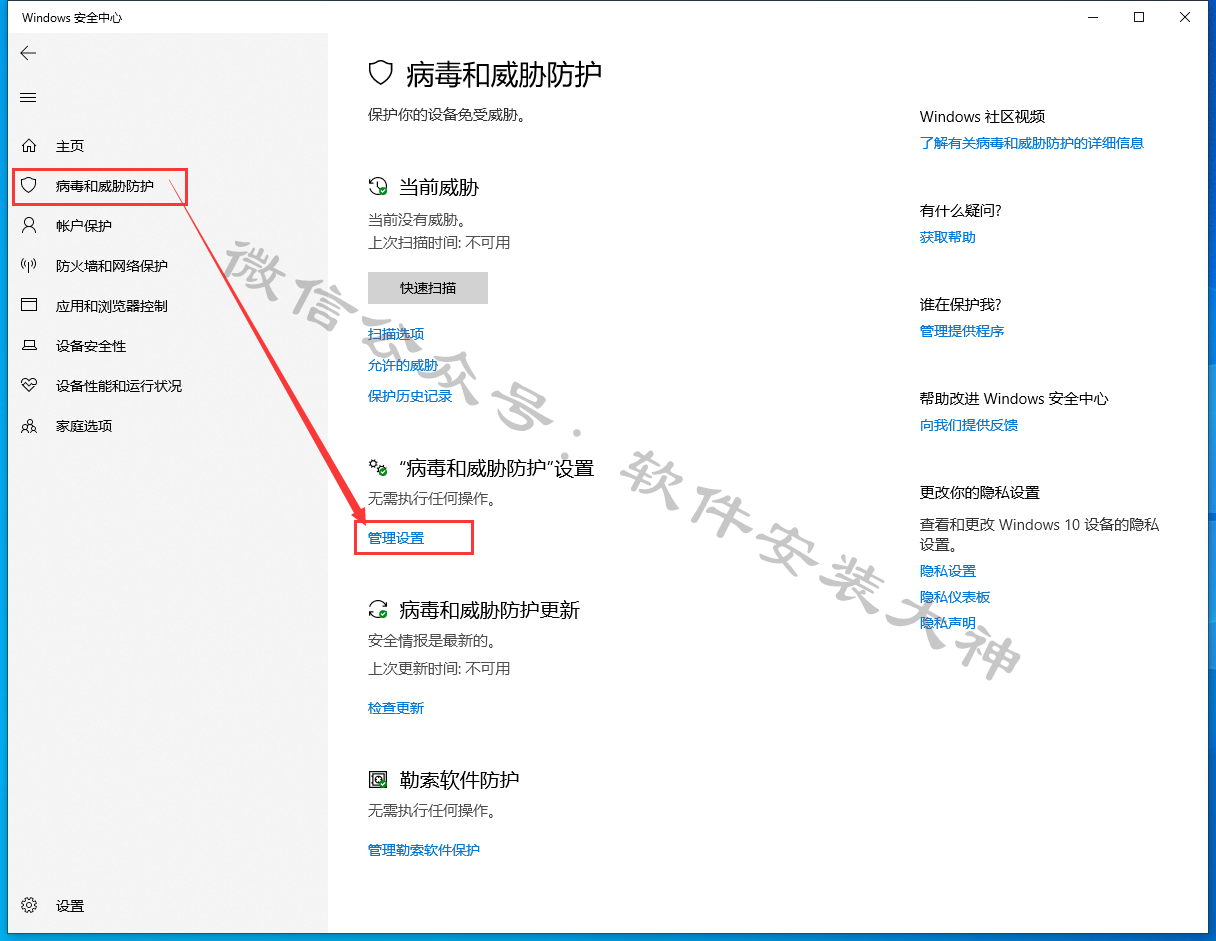1216x941 pixels.
Task: Click the 病毒和威胁防护 page title
Action: (x=504, y=74)
